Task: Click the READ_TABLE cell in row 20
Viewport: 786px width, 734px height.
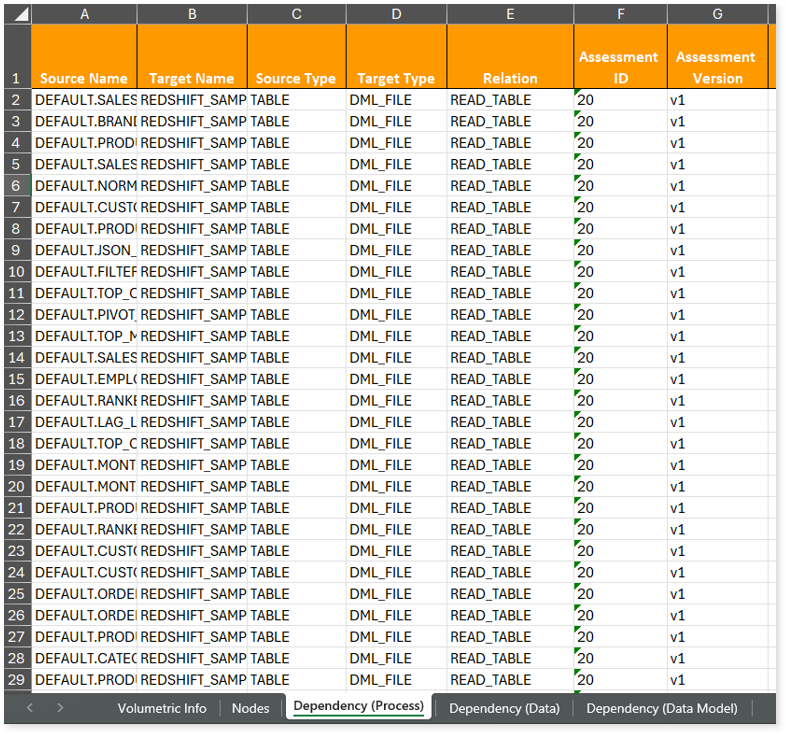Action: pos(510,486)
